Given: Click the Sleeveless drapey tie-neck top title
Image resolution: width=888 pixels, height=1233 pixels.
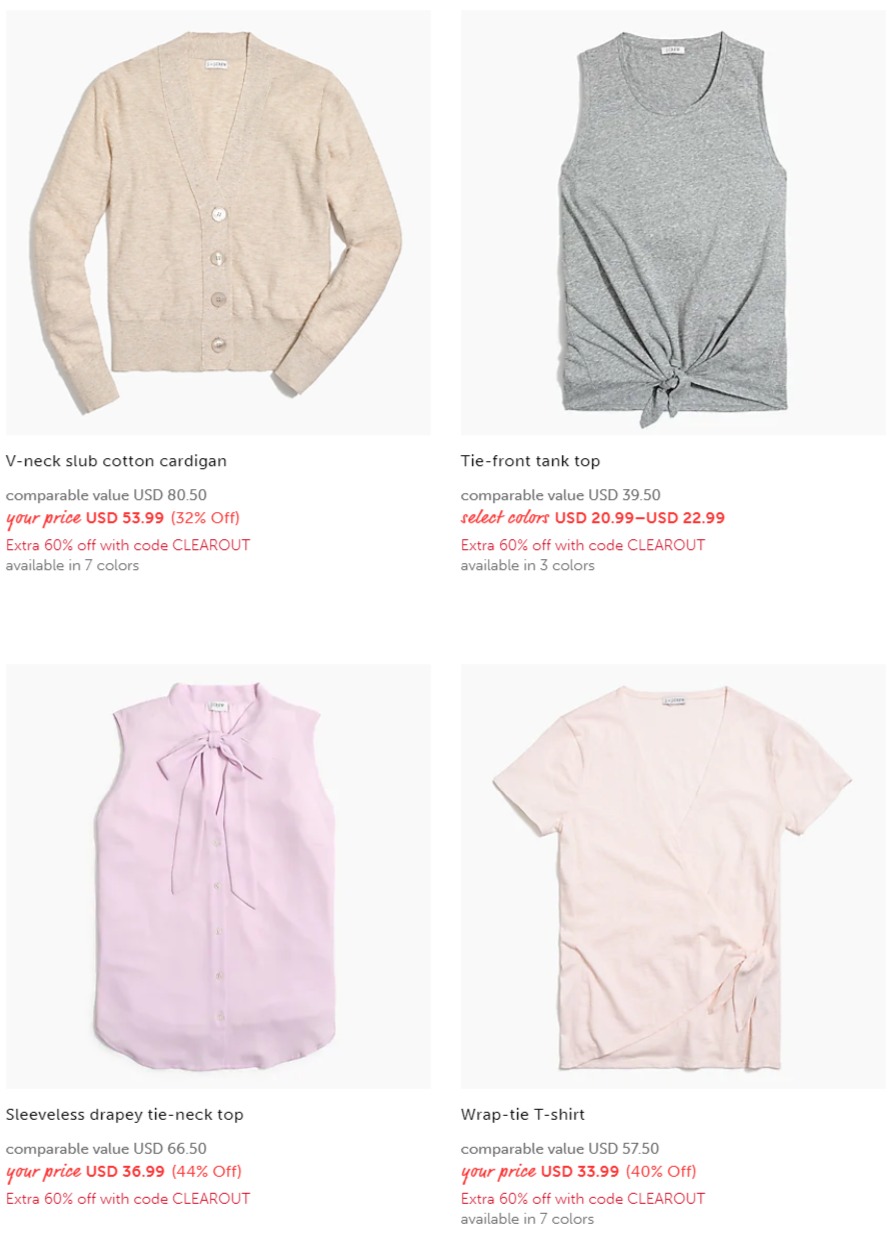Looking at the screenshot, I should pyautogui.click(x=125, y=1114).
